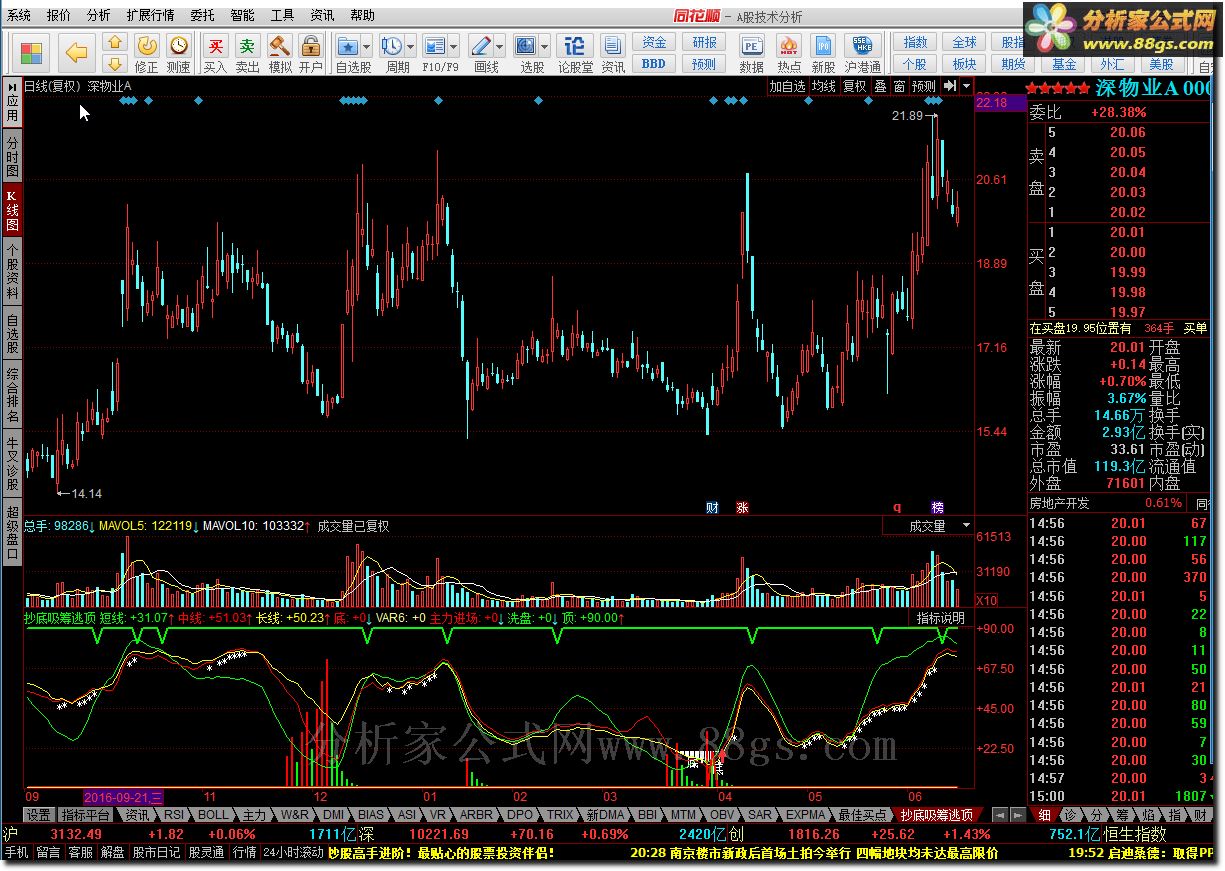The image size is (1225, 871).
Task: Open 沪港通 connect icon
Action: click(862, 53)
